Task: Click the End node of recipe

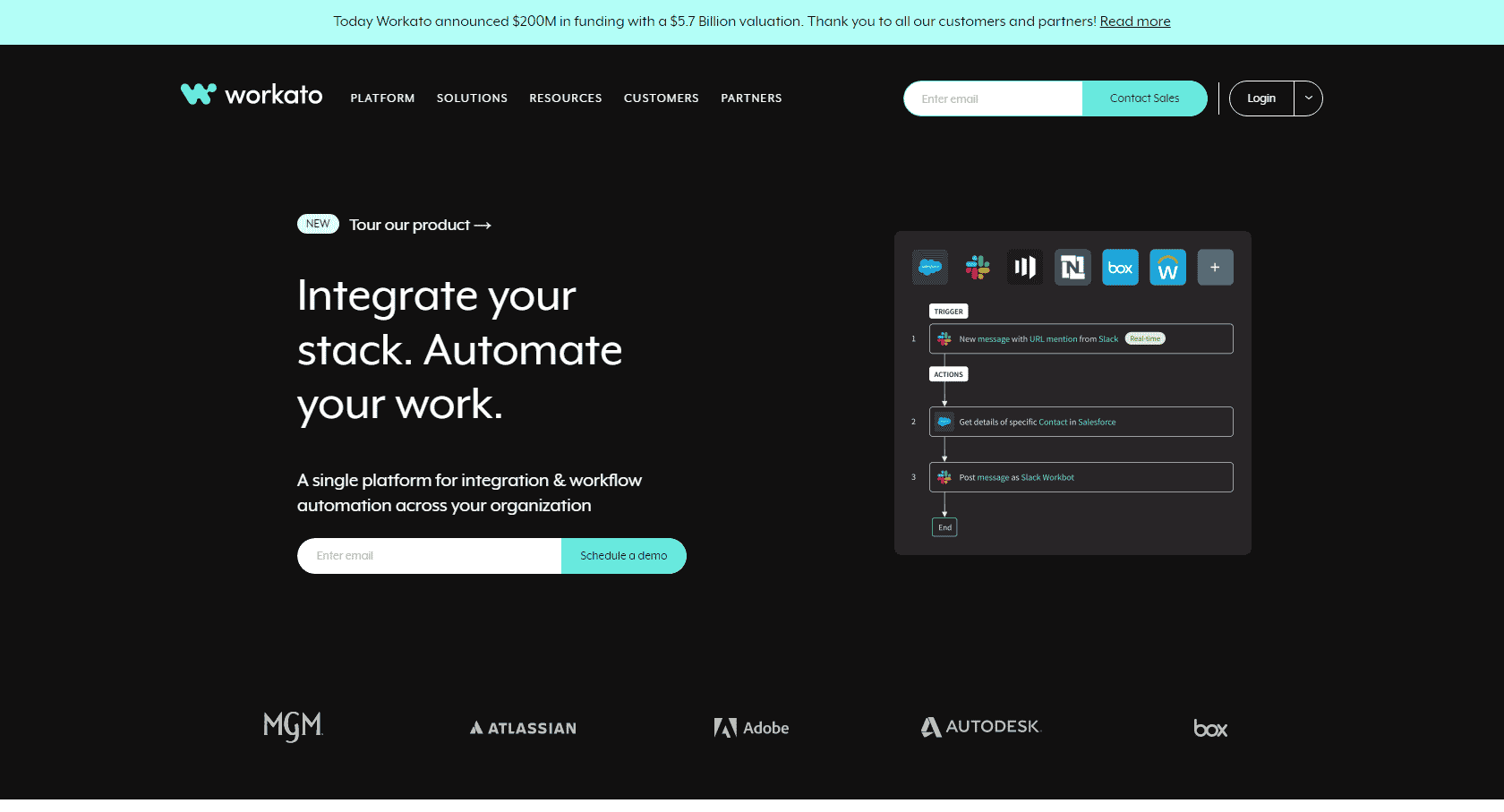Action: click(x=944, y=527)
